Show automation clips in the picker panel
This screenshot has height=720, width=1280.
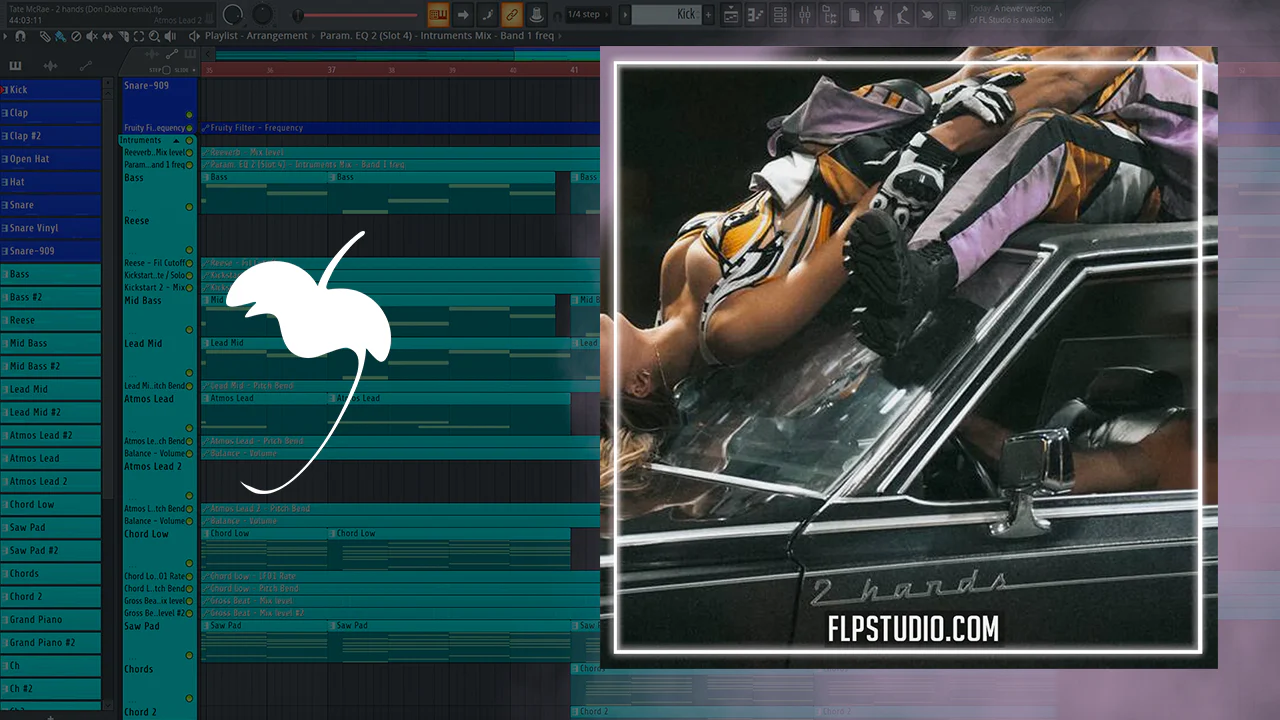tap(85, 66)
